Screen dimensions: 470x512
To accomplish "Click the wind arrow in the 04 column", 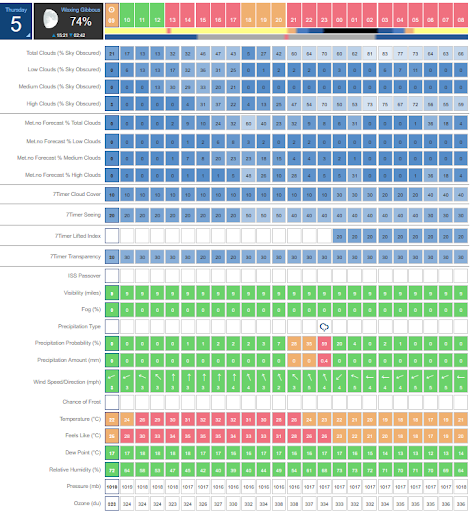I will tap(400, 377).
